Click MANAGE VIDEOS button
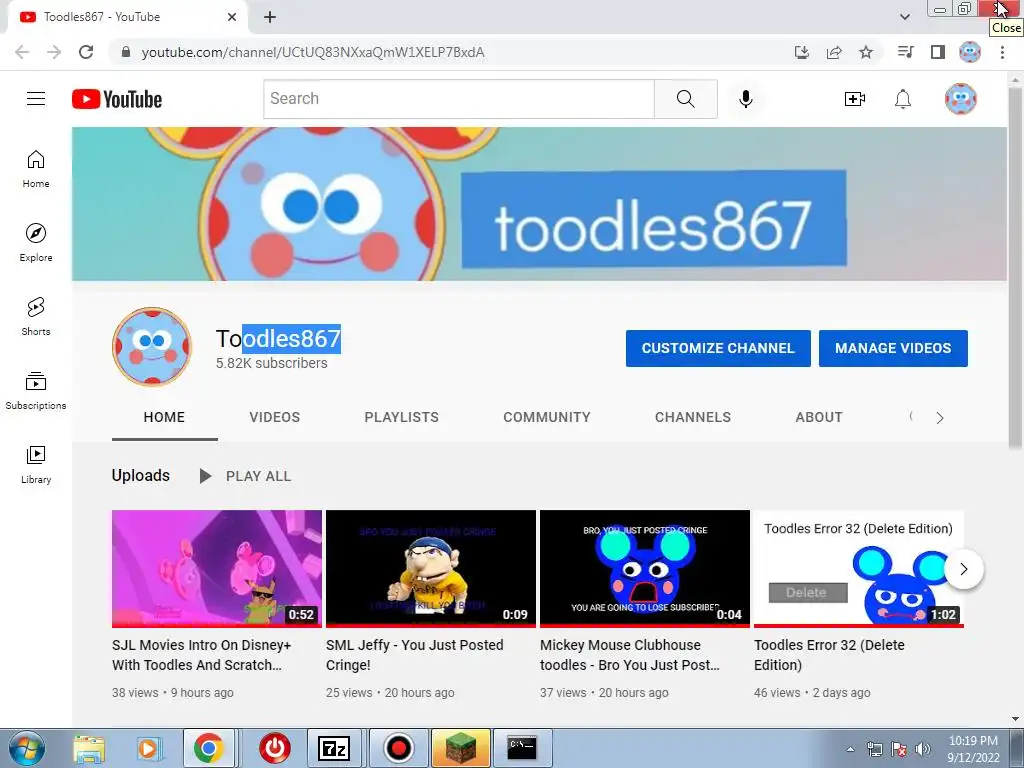The height and width of the screenshot is (768, 1024). 893,348
